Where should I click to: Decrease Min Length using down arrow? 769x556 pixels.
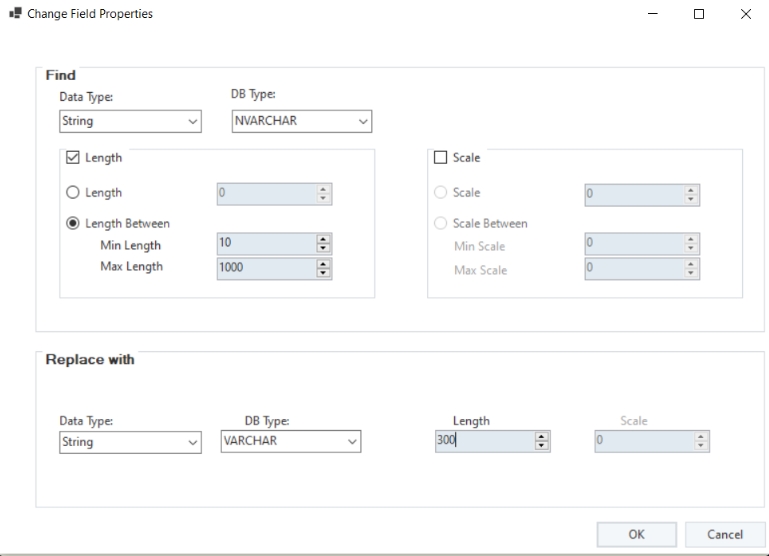coord(323,249)
